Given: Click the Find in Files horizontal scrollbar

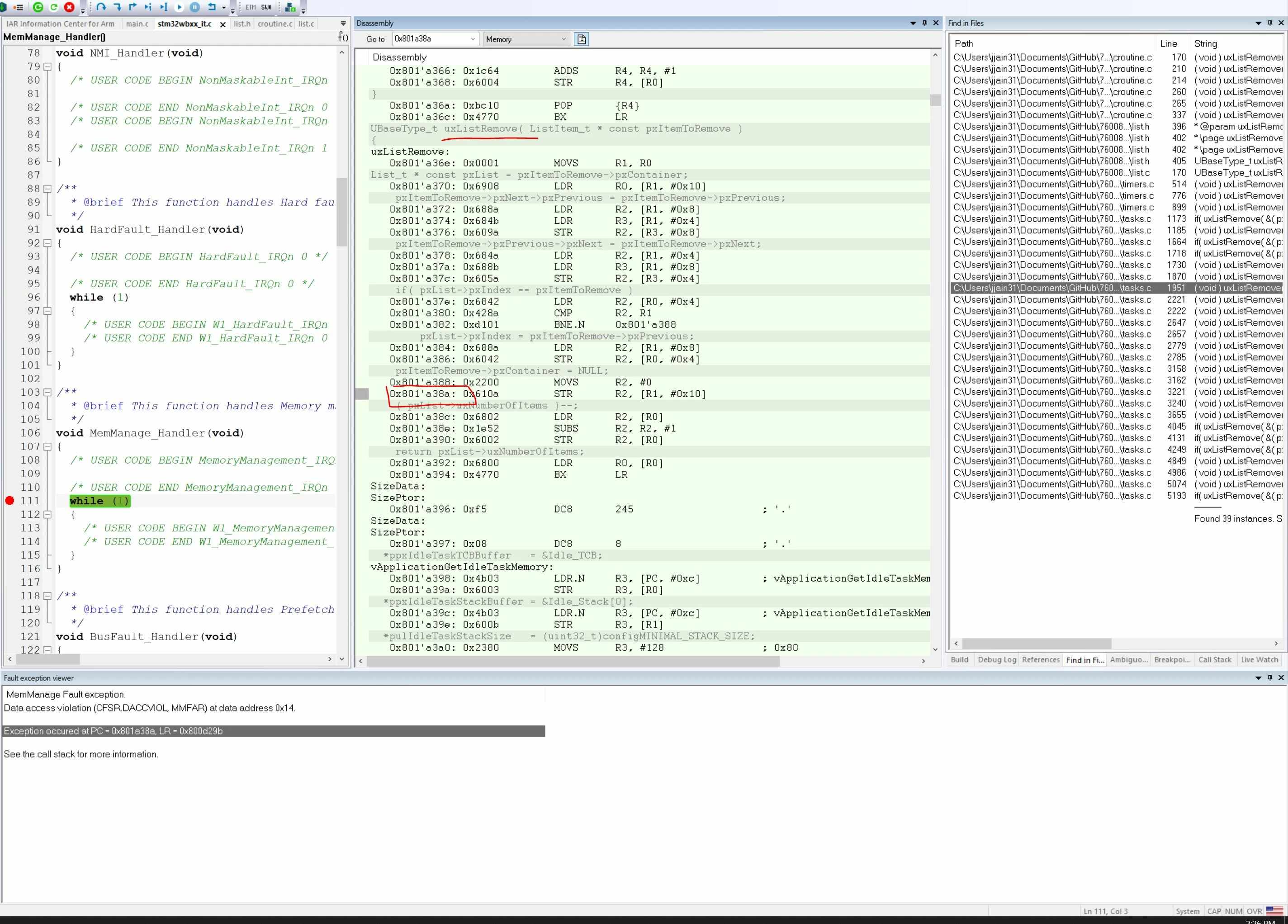Looking at the screenshot, I should (1037, 644).
